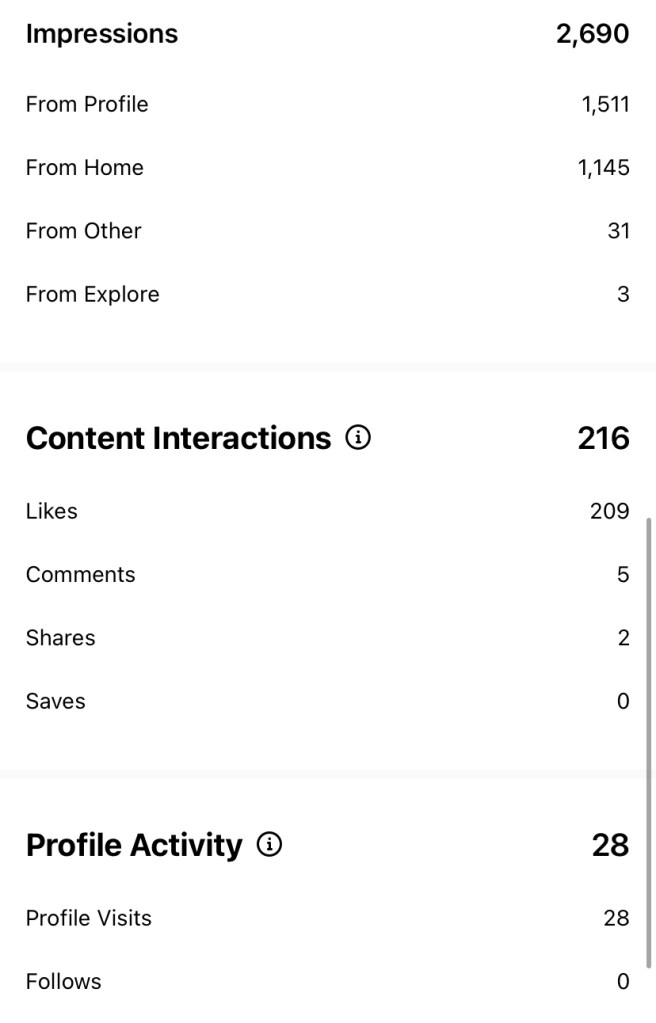Image resolution: width=656 pixels, height=1023 pixels.
Task: Select the 1,511 From Profile count
Action: pos(605,104)
